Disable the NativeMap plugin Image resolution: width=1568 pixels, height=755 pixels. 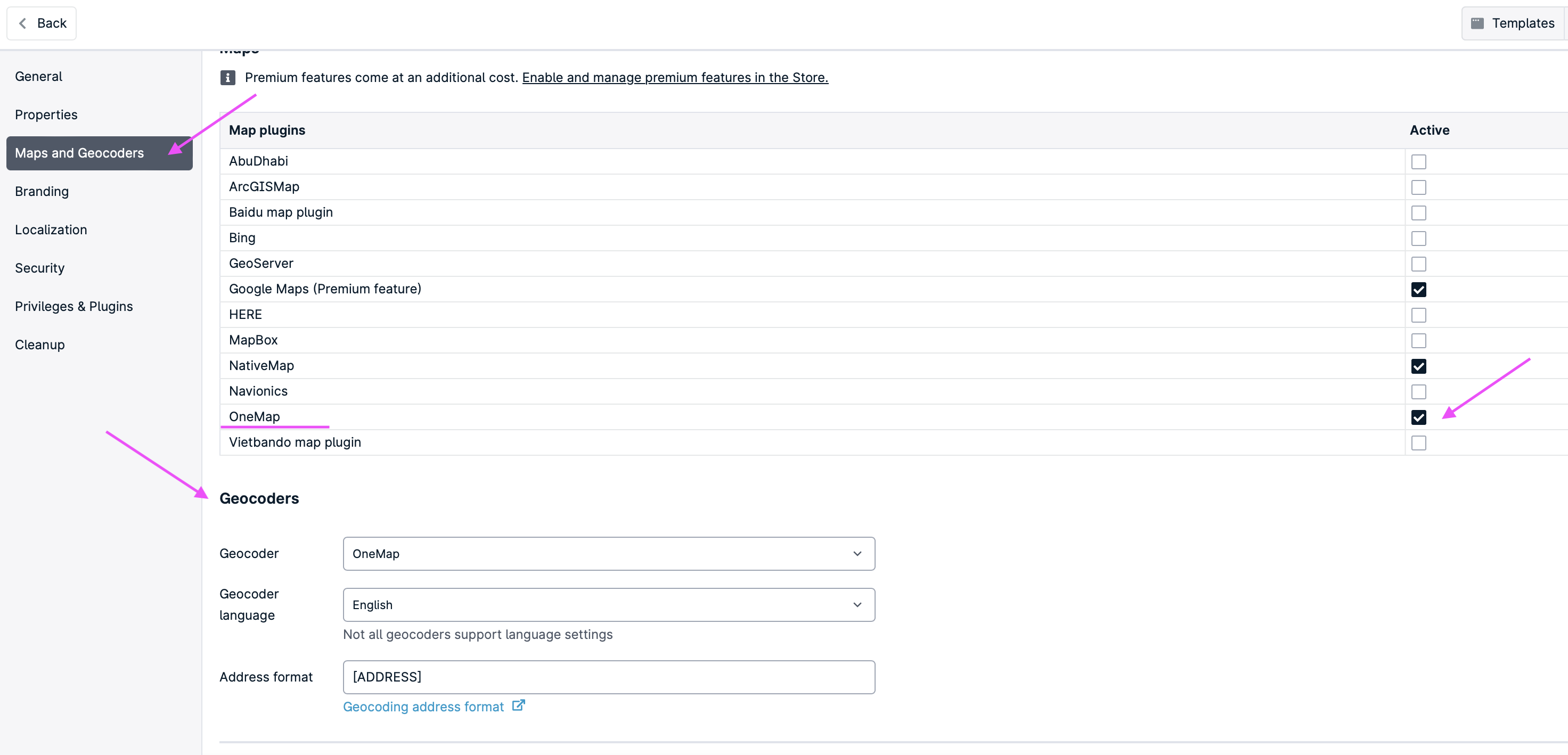[x=1419, y=366]
